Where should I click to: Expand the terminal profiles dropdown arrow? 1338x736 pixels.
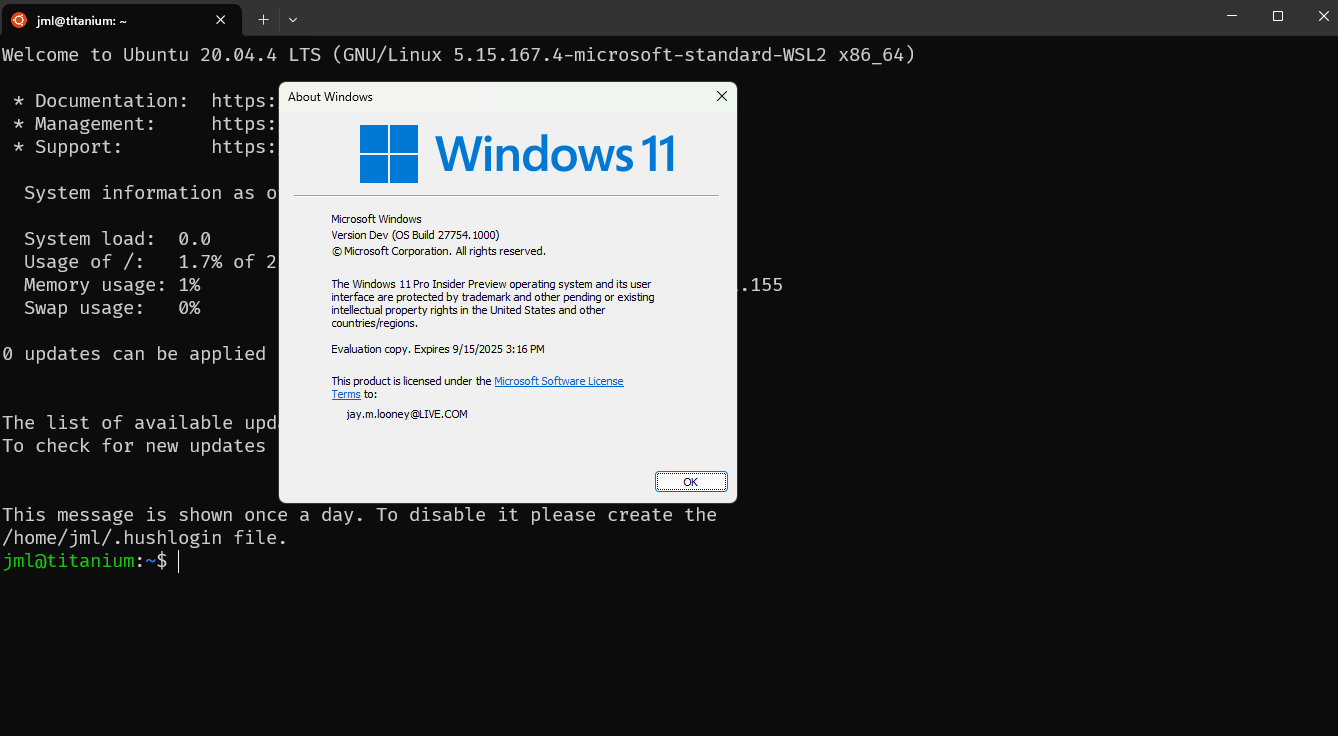coord(293,19)
